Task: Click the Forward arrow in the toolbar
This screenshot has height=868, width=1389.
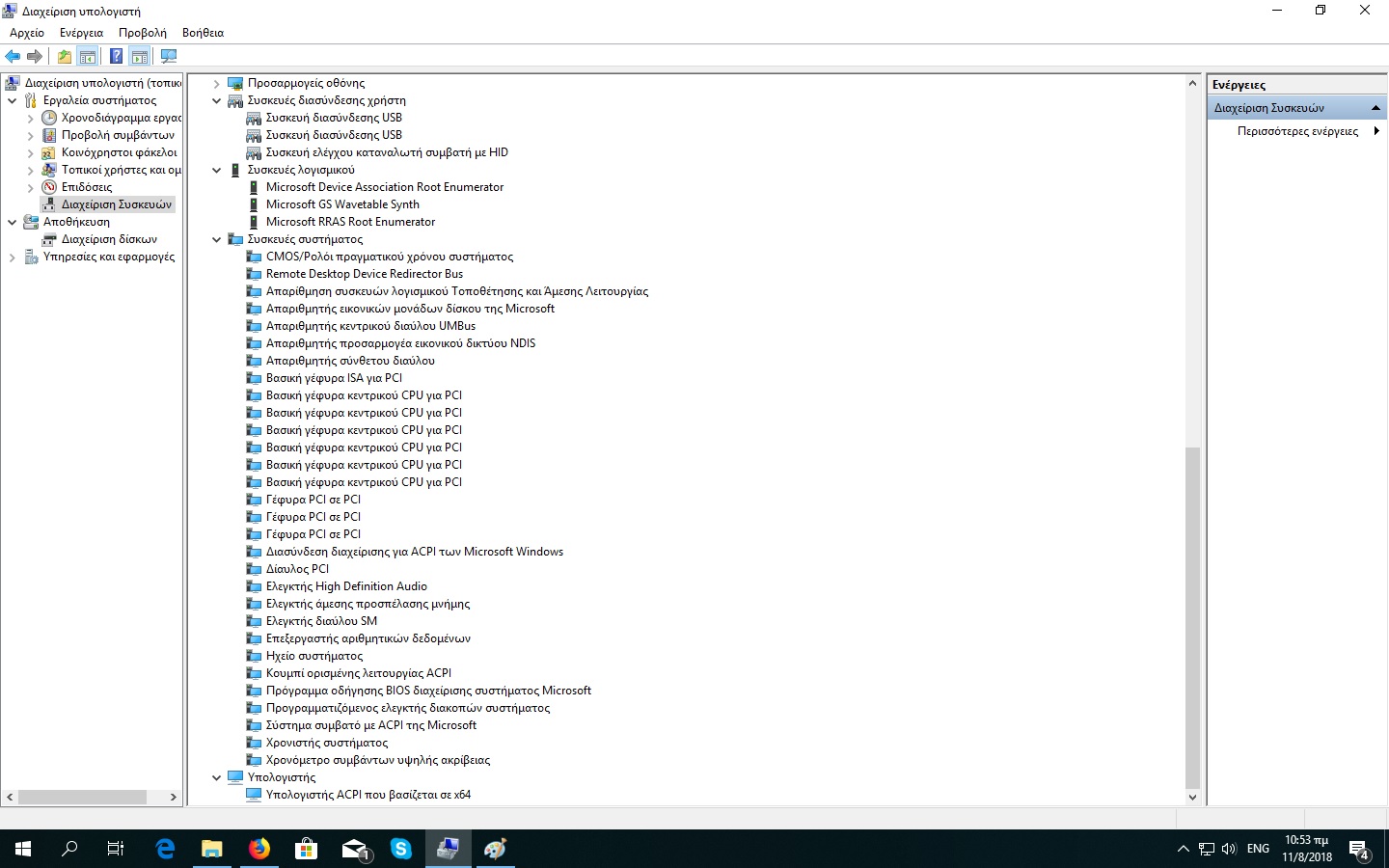Action: point(35,56)
